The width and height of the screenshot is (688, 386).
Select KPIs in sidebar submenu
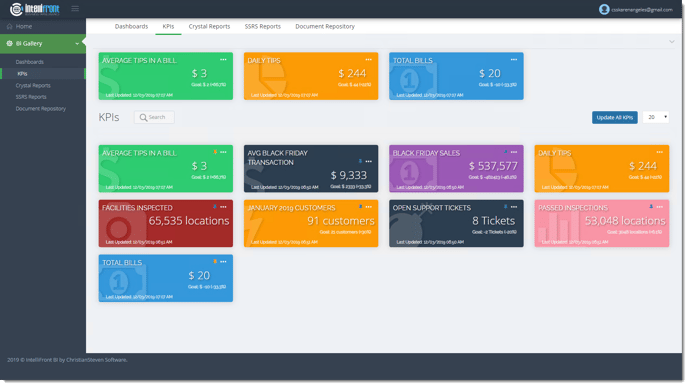(x=22, y=74)
